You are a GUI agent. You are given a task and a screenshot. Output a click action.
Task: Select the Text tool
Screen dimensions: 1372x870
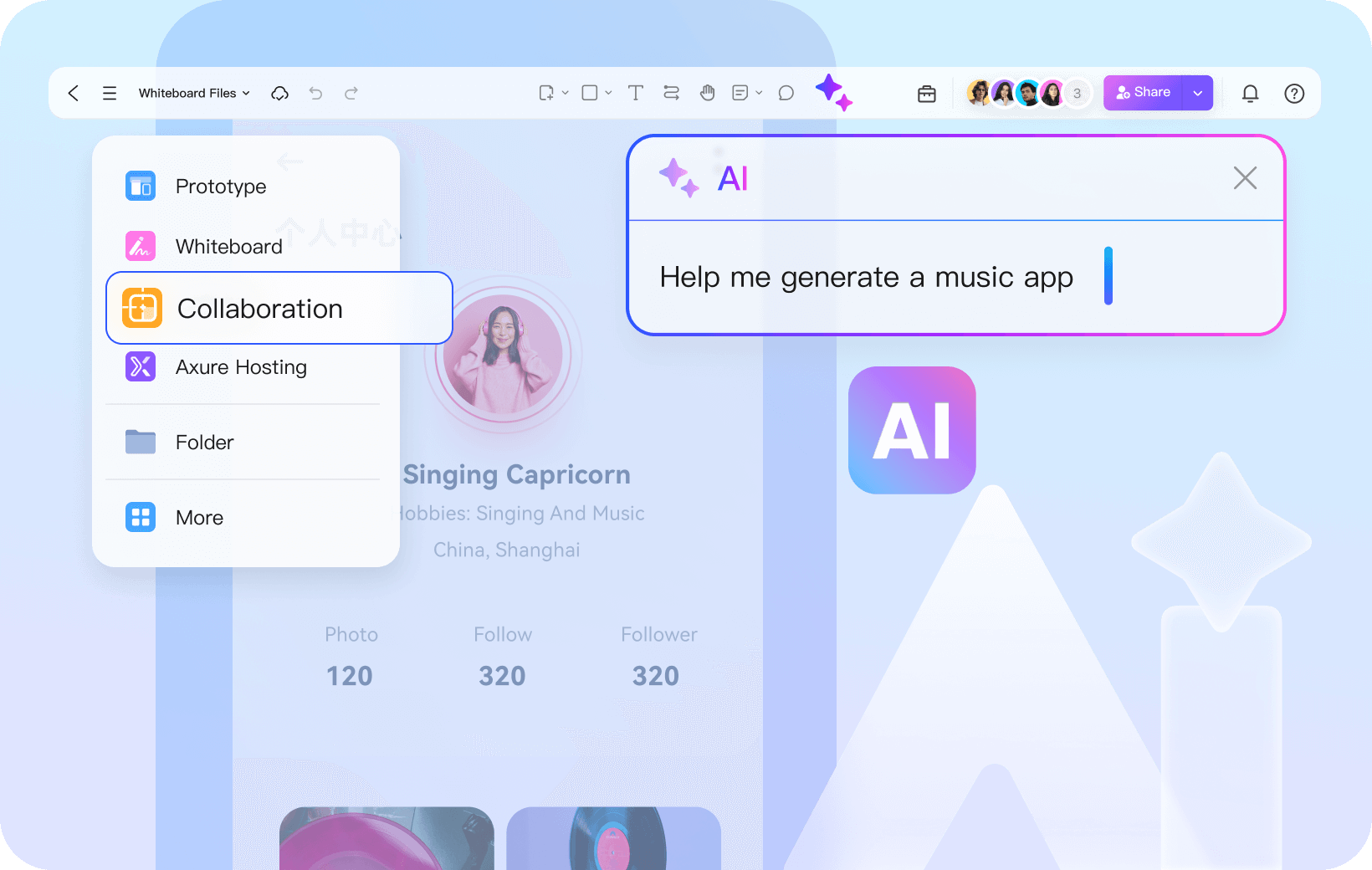point(636,93)
